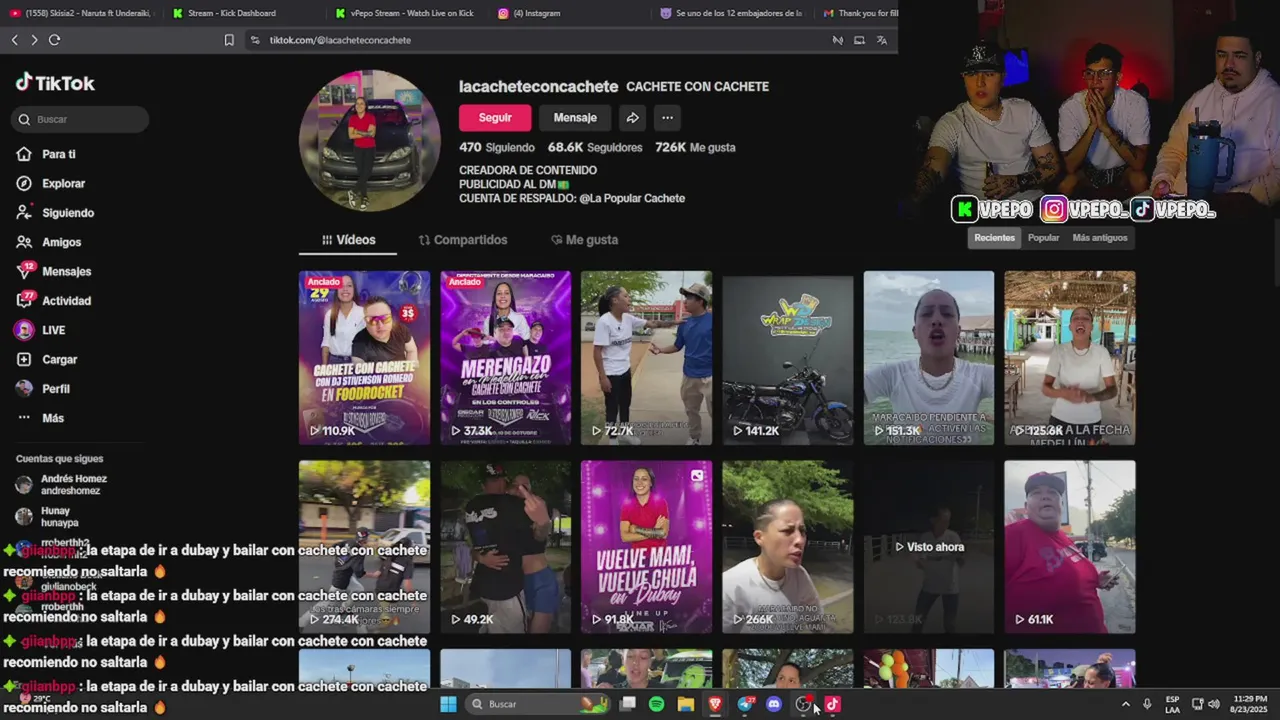The height and width of the screenshot is (720, 1280).
Task: Click Cargar to upload a video
Action: [x=46, y=359]
